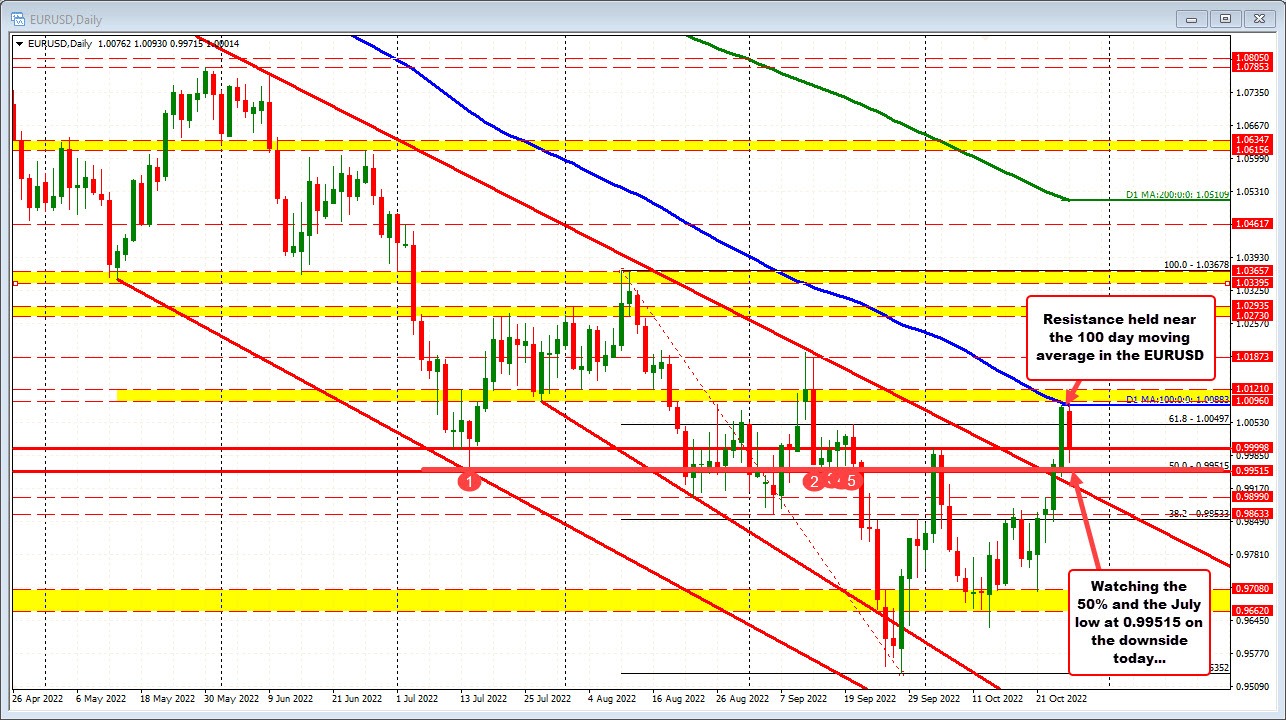Click the 0.98990 price level label

tap(1254, 495)
